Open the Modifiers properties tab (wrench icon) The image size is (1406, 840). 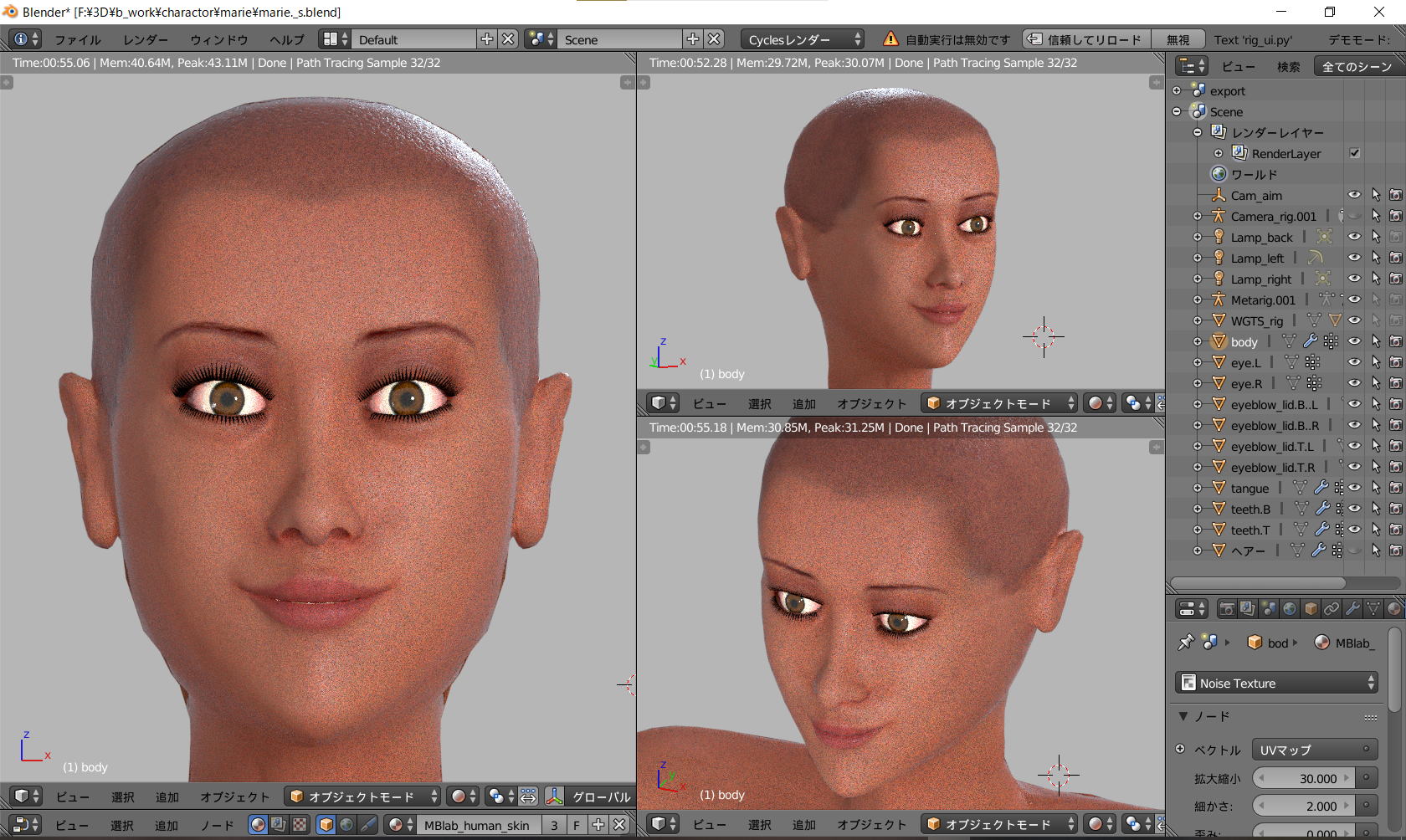coord(1352,609)
